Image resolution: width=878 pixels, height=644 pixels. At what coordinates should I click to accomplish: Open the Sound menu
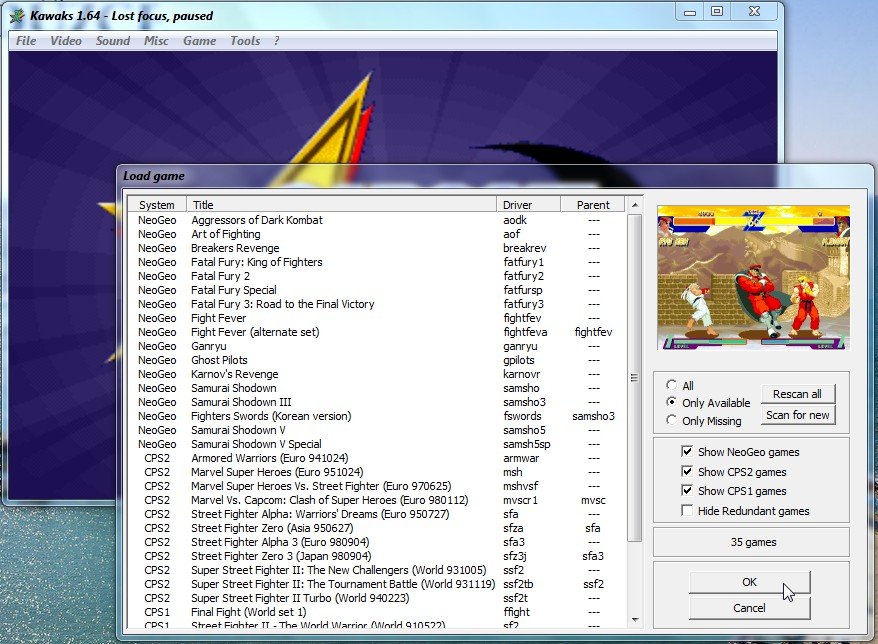pyautogui.click(x=113, y=41)
